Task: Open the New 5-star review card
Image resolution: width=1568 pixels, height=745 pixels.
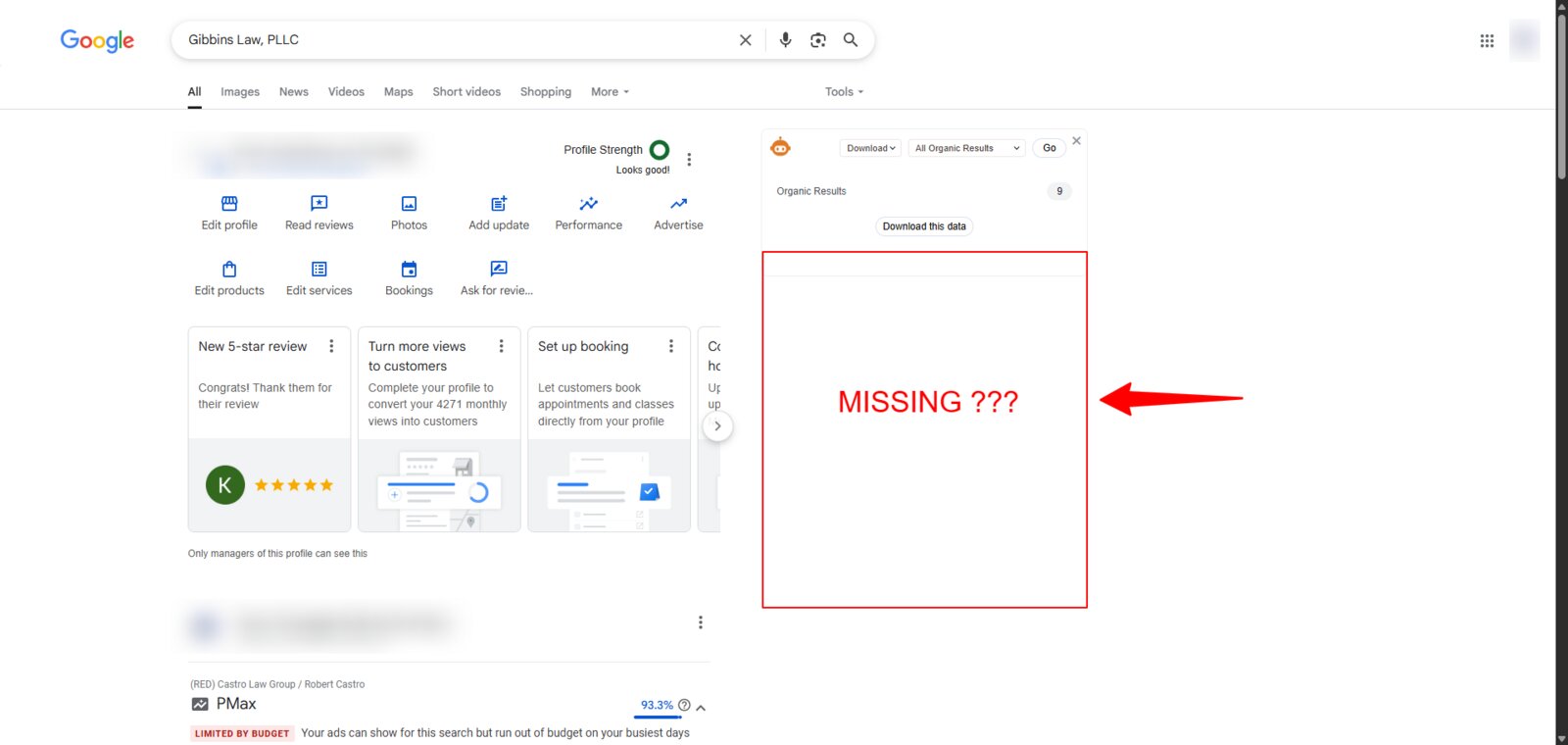Action: (269, 429)
